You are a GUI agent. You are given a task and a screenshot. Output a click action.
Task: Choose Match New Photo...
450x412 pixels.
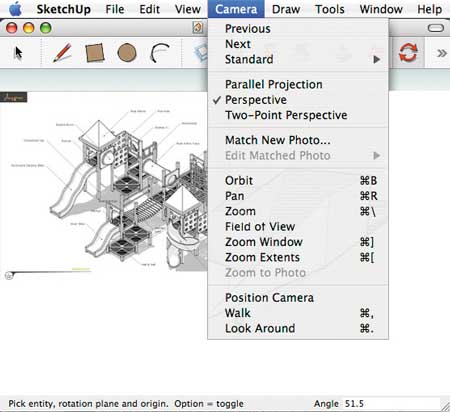click(298, 140)
